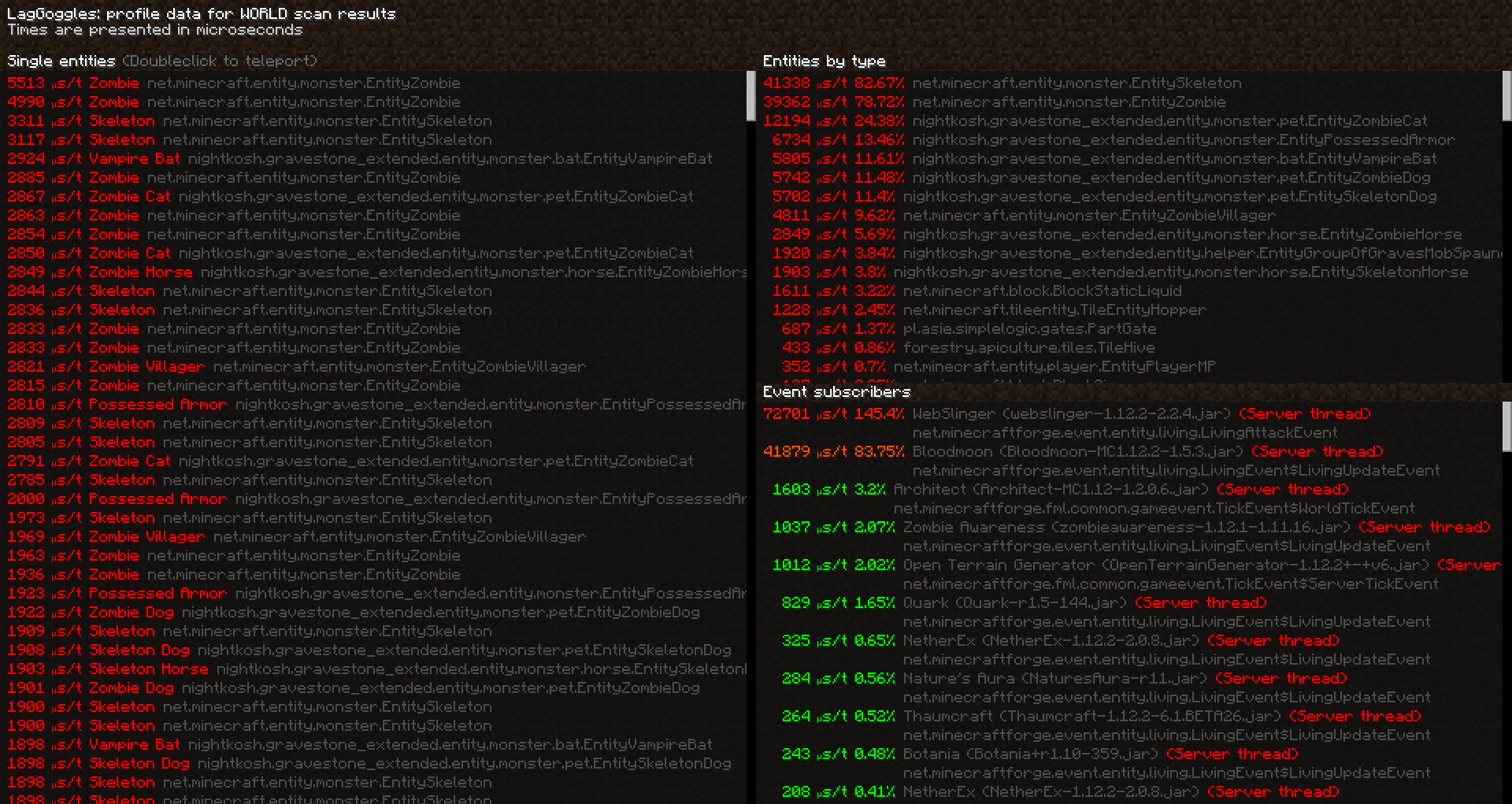Select the 2000 µs/t Possessed Armor row
Viewport: 1512px width, 804px height.
pos(376,498)
